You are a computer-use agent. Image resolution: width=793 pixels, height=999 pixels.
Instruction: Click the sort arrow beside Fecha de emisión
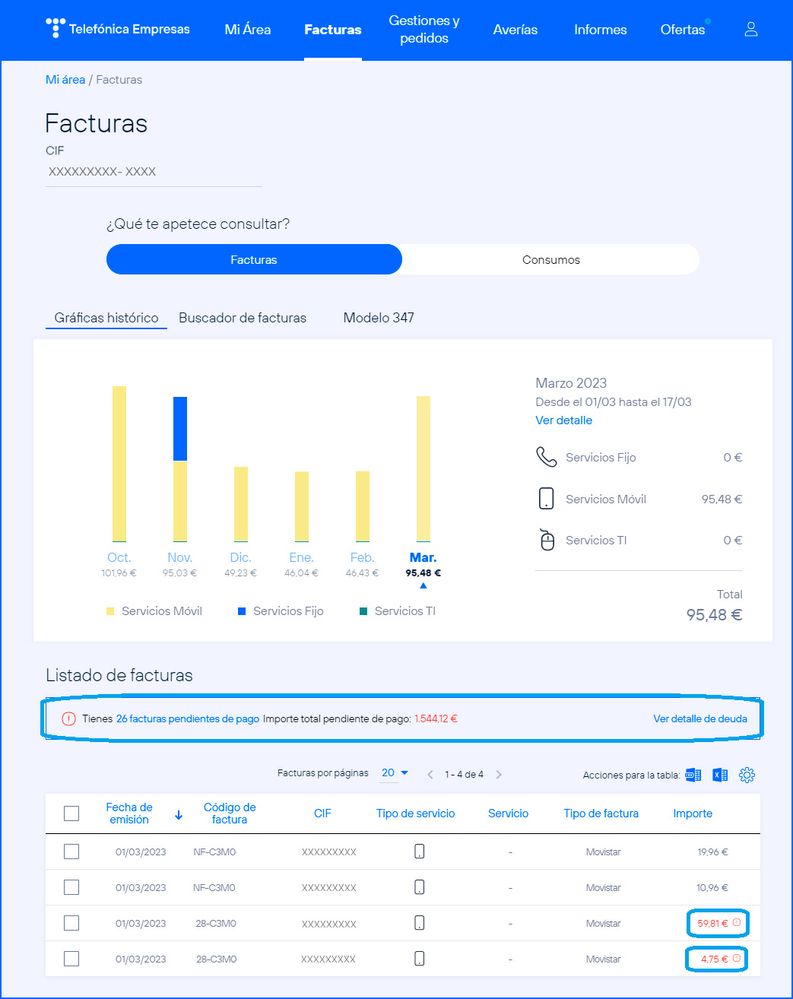[179, 814]
